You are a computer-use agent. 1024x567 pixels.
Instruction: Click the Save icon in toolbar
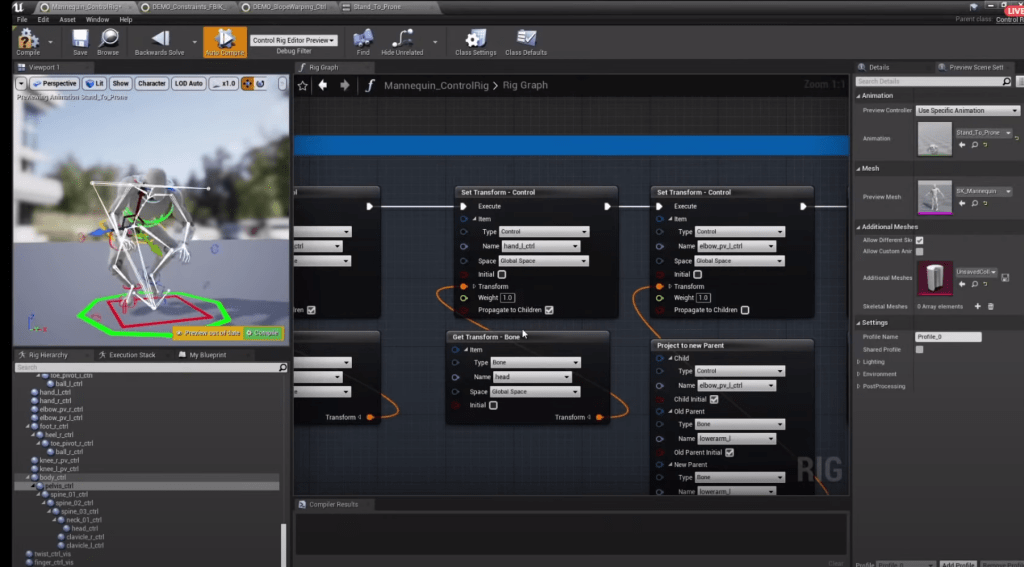click(80, 40)
